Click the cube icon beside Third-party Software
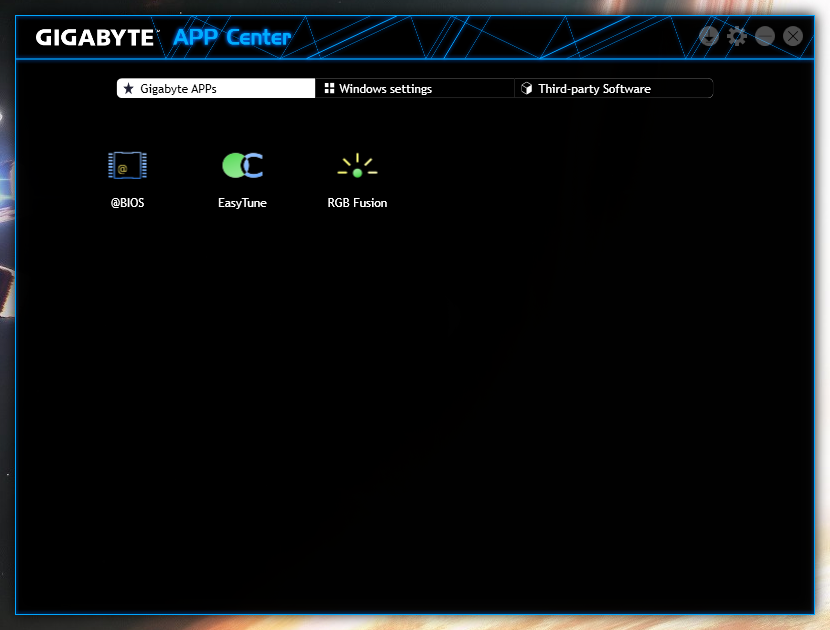830x630 pixels. pyautogui.click(x=527, y=89)
